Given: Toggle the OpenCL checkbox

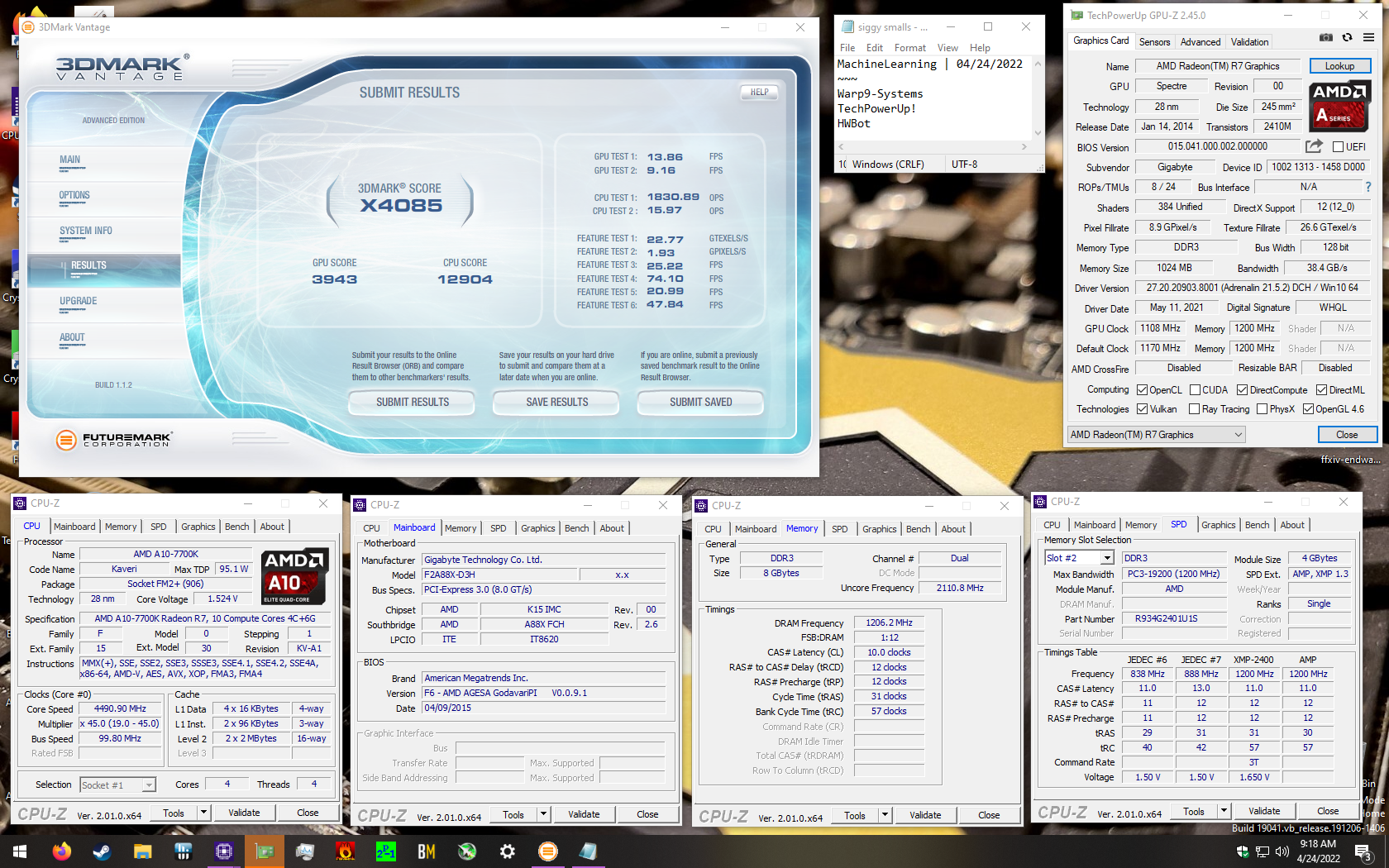Looking at the screenshot, I should 1142,390.
